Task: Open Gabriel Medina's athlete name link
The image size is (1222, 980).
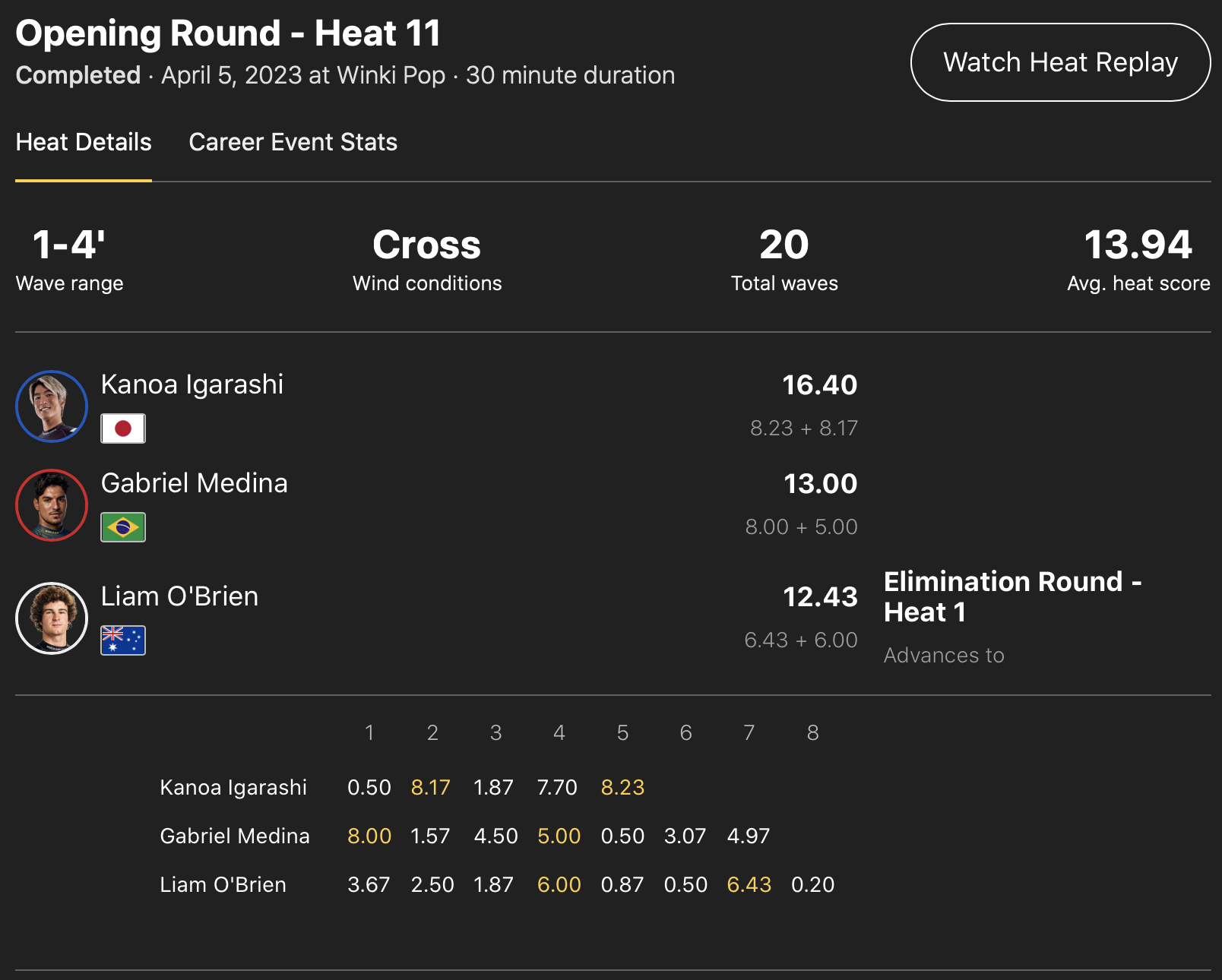Action: (195, 483)
